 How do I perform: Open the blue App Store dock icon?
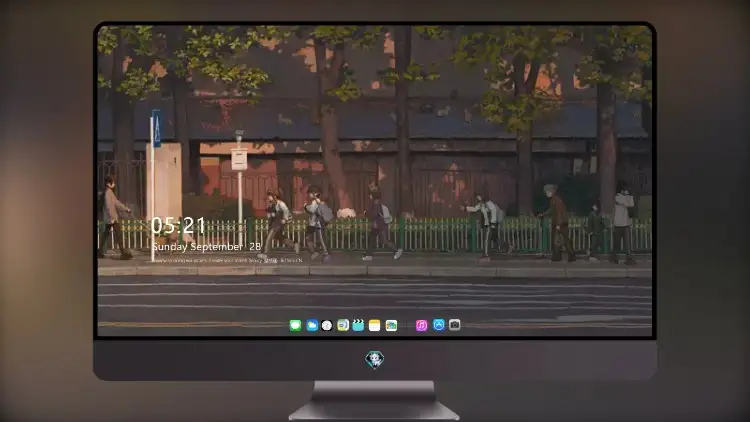[x=439, y=325]
